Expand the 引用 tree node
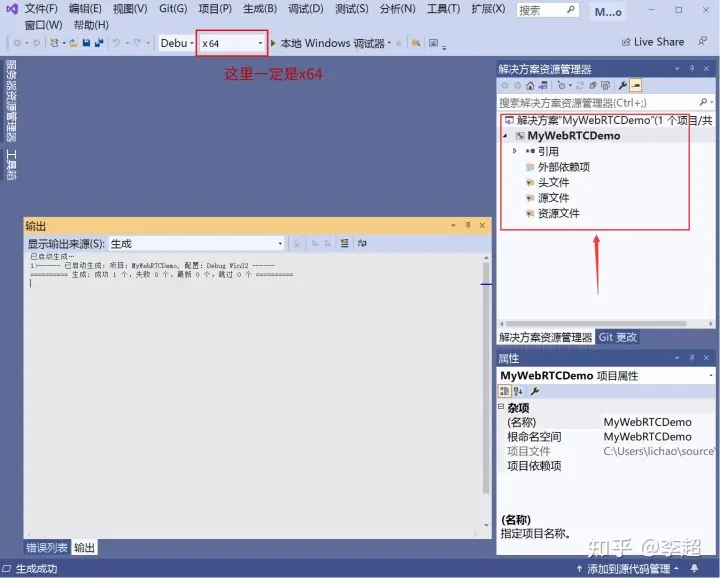 [x=515, y=151]
